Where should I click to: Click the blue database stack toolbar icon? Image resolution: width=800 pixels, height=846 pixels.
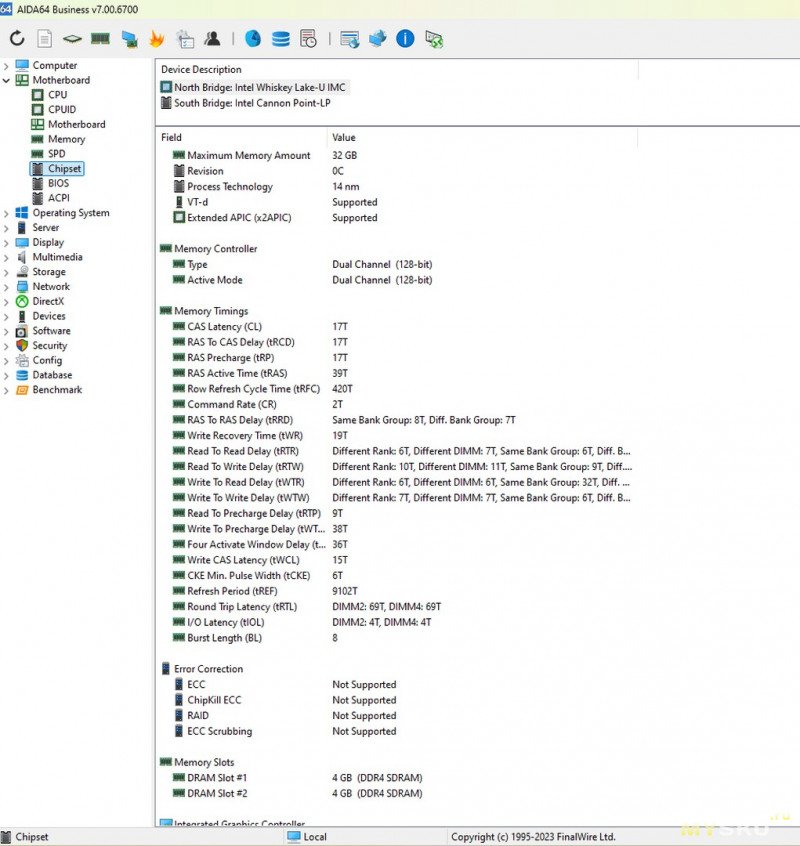point(281,38)
